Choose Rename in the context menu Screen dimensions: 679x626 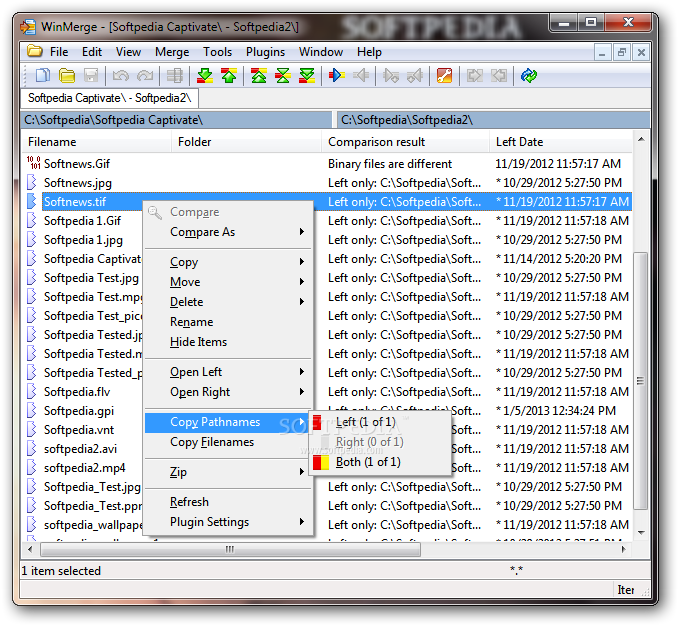(228, 322)
